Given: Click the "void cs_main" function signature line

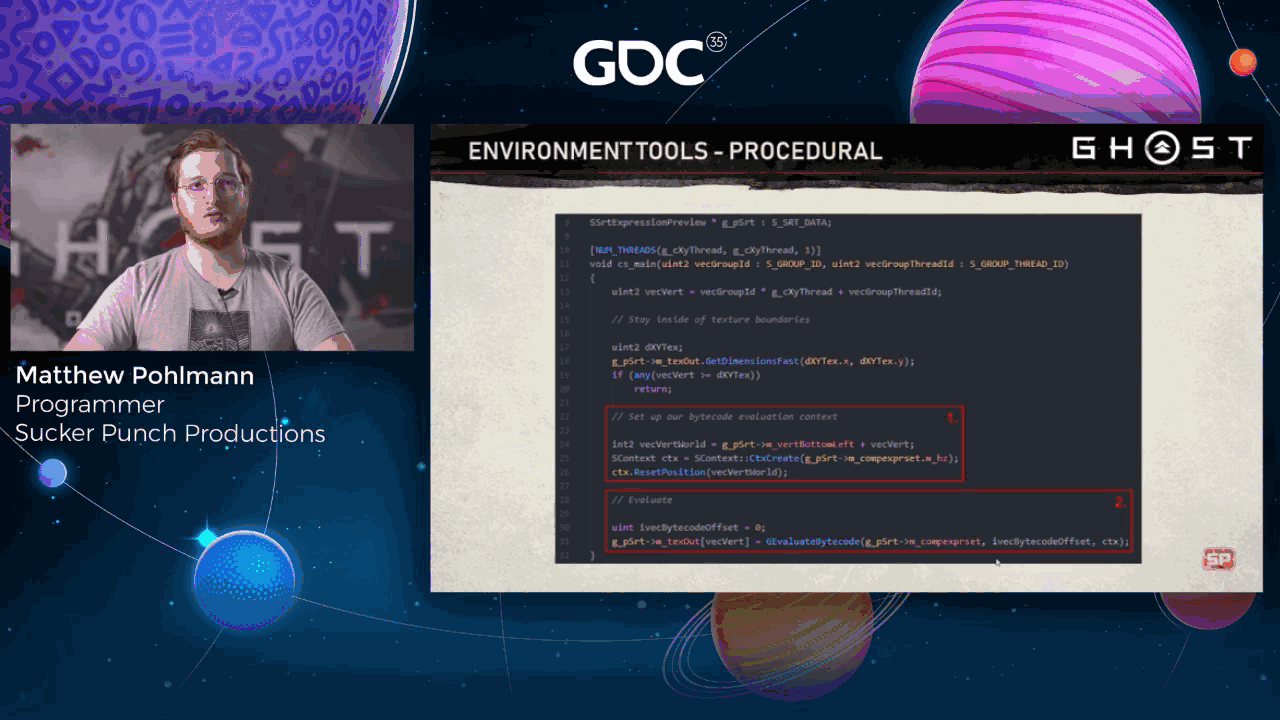Looking at the screenshot, I should [x=829, y=264].
